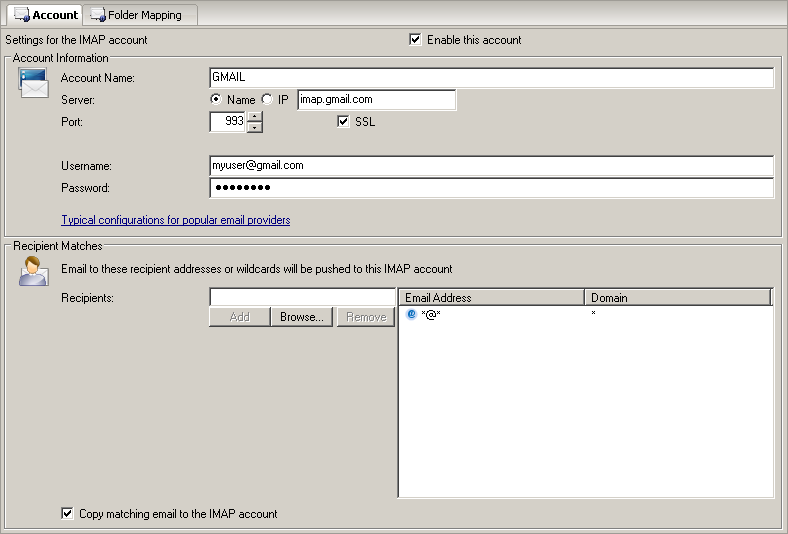Select the IP server radio button

(267, 100)
